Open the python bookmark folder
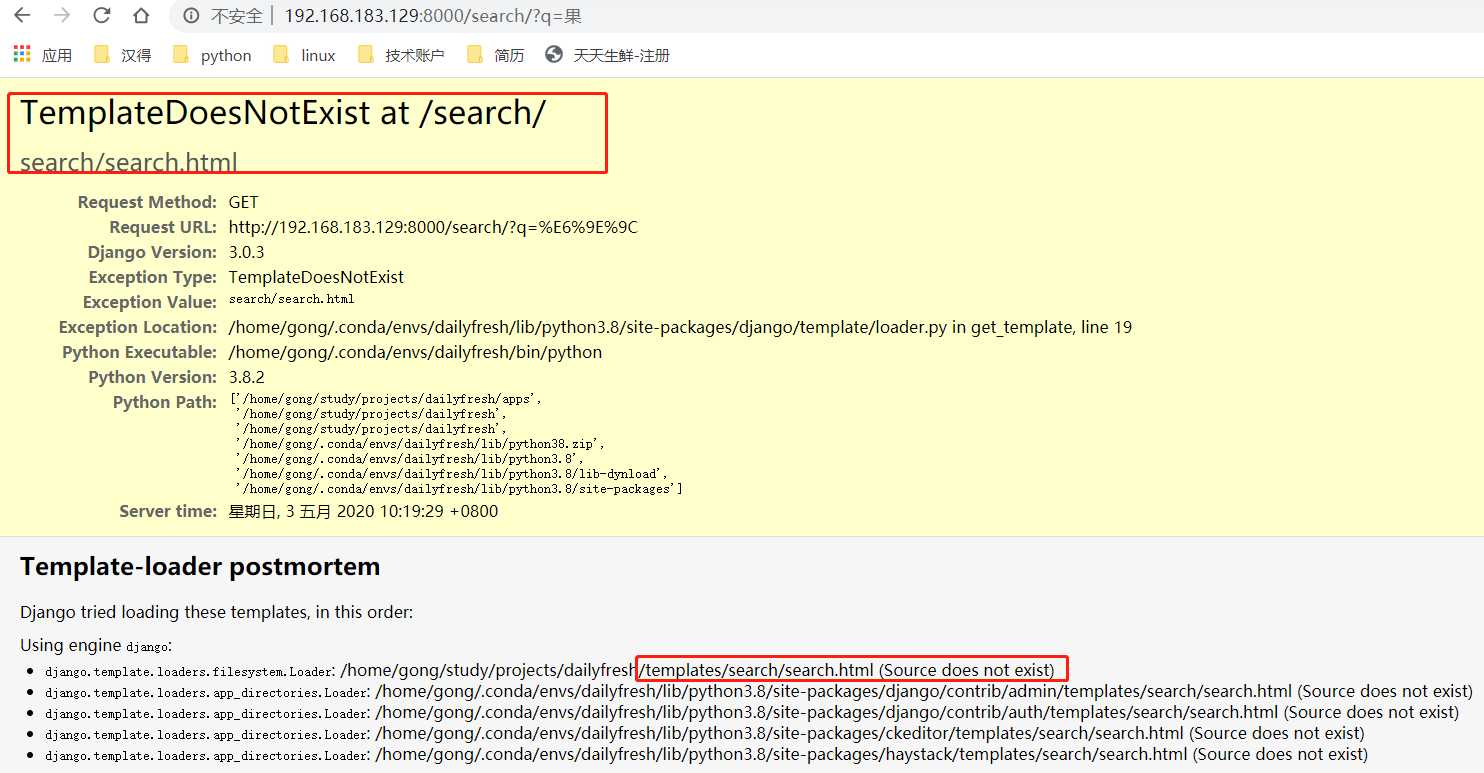Viewport: 1484px width, 773px height. click(x=212, y=55)
